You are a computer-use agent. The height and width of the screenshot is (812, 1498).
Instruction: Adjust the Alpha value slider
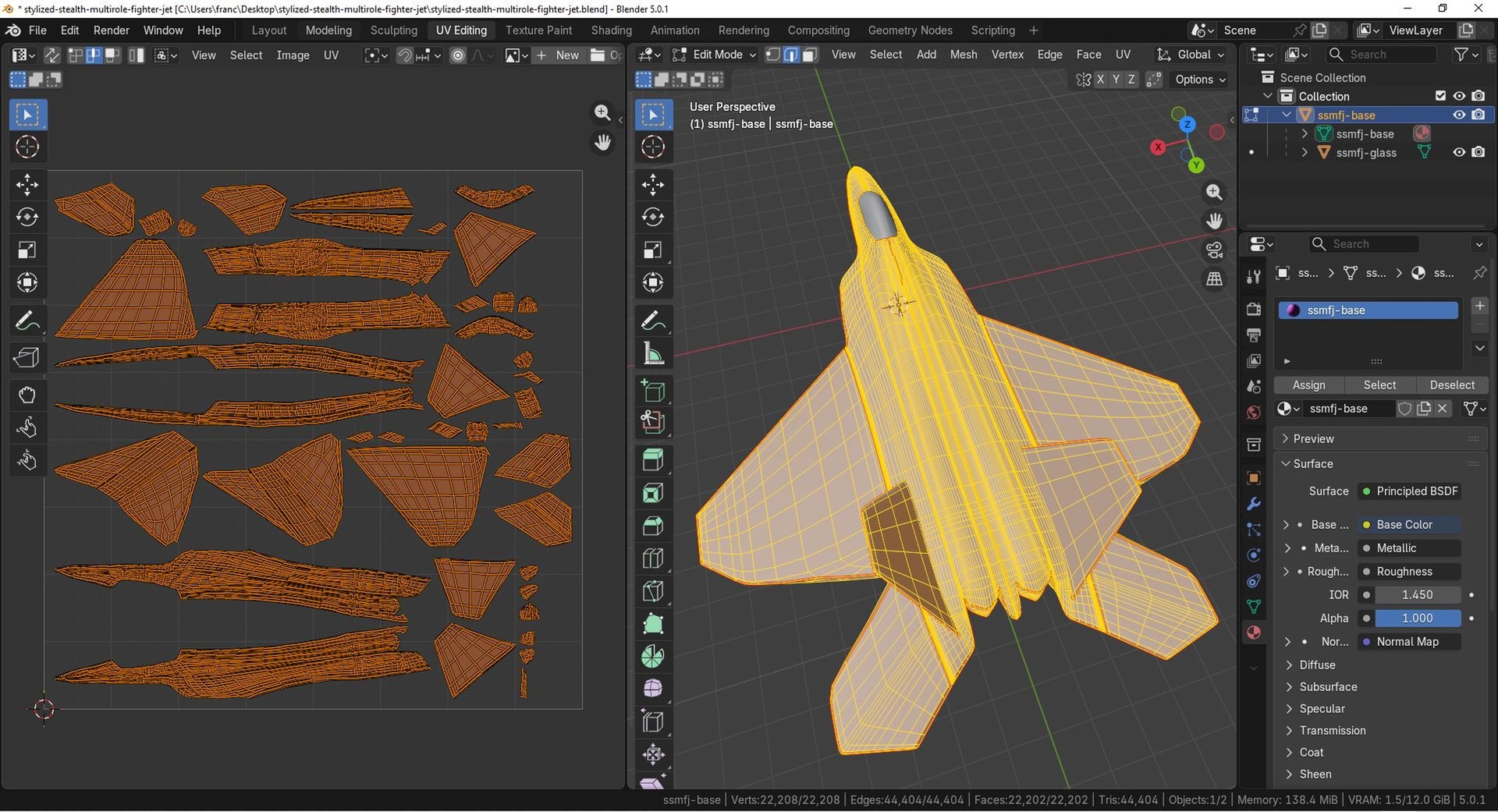pos(1417,619)
